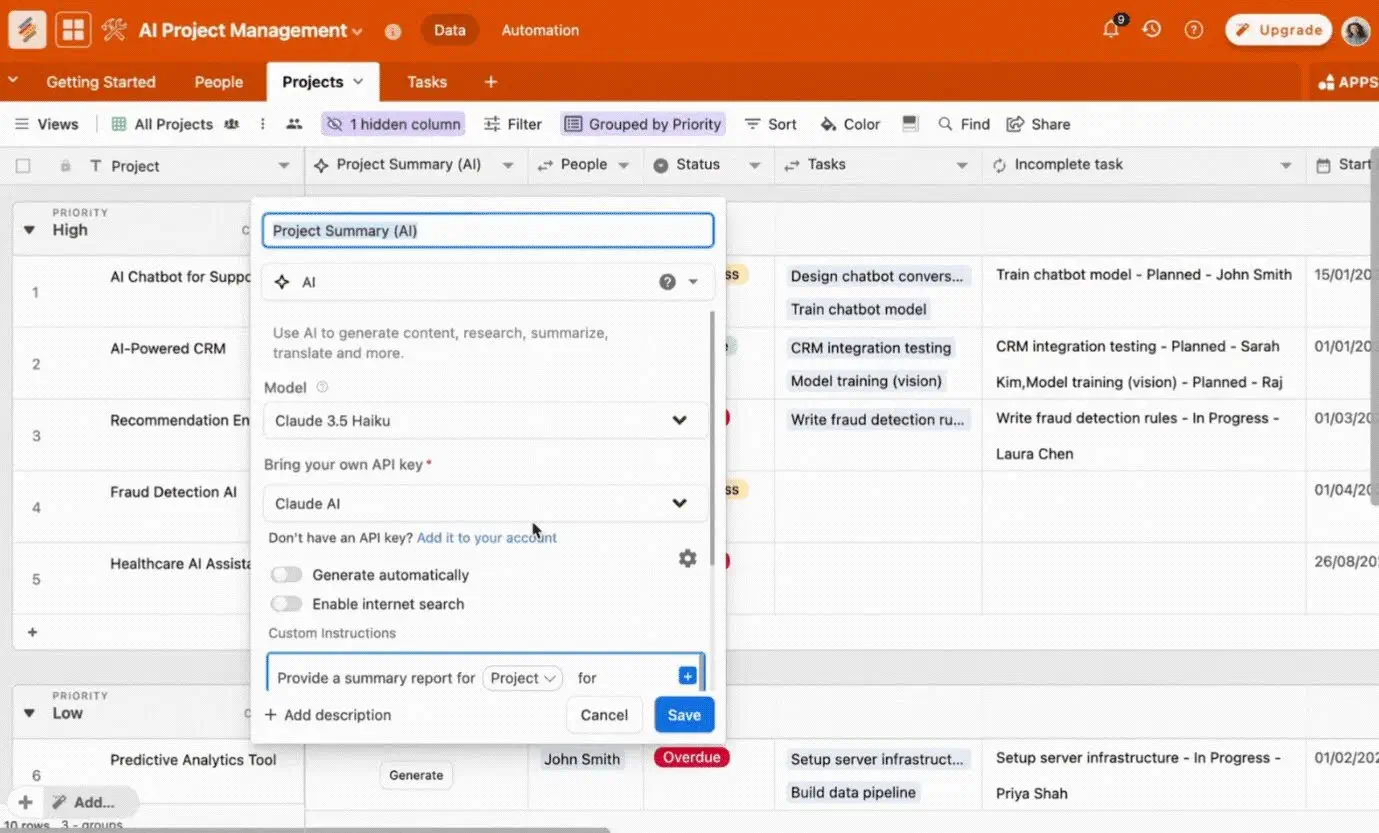This screenshot has height=833, width=1379.
Task: Save the Project Summary (AI) field
Action: click(684, 715)
